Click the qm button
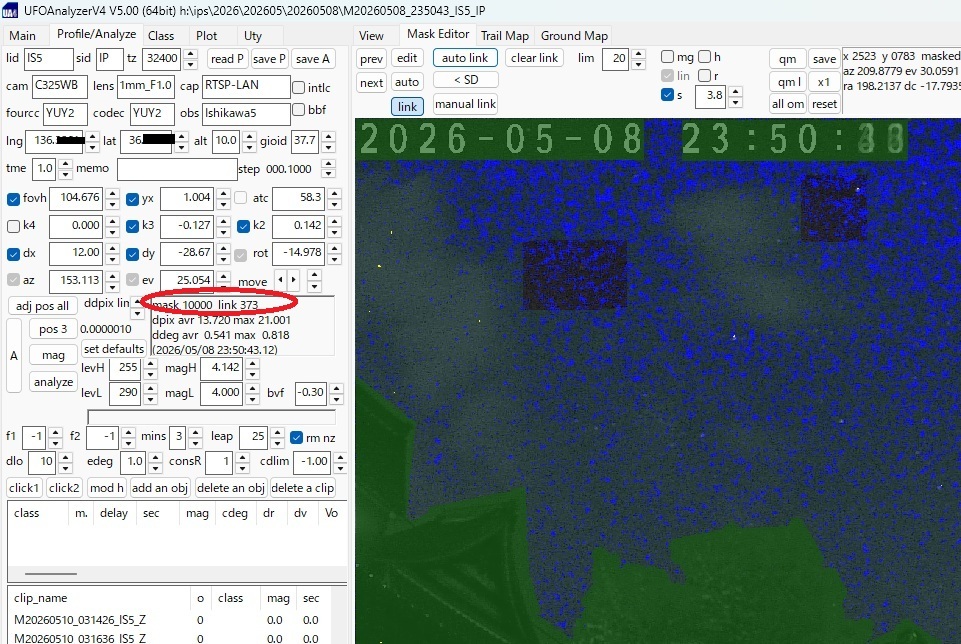The image size is (961, 644). tap(788, 59)
